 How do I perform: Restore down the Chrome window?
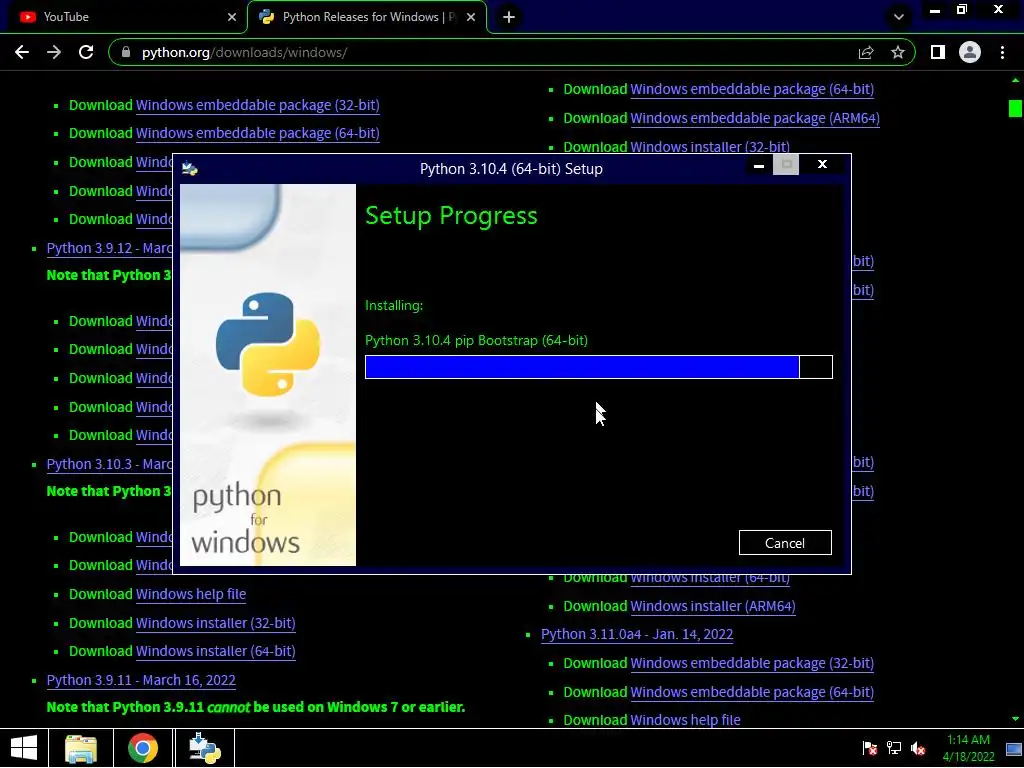click(962, 9)
